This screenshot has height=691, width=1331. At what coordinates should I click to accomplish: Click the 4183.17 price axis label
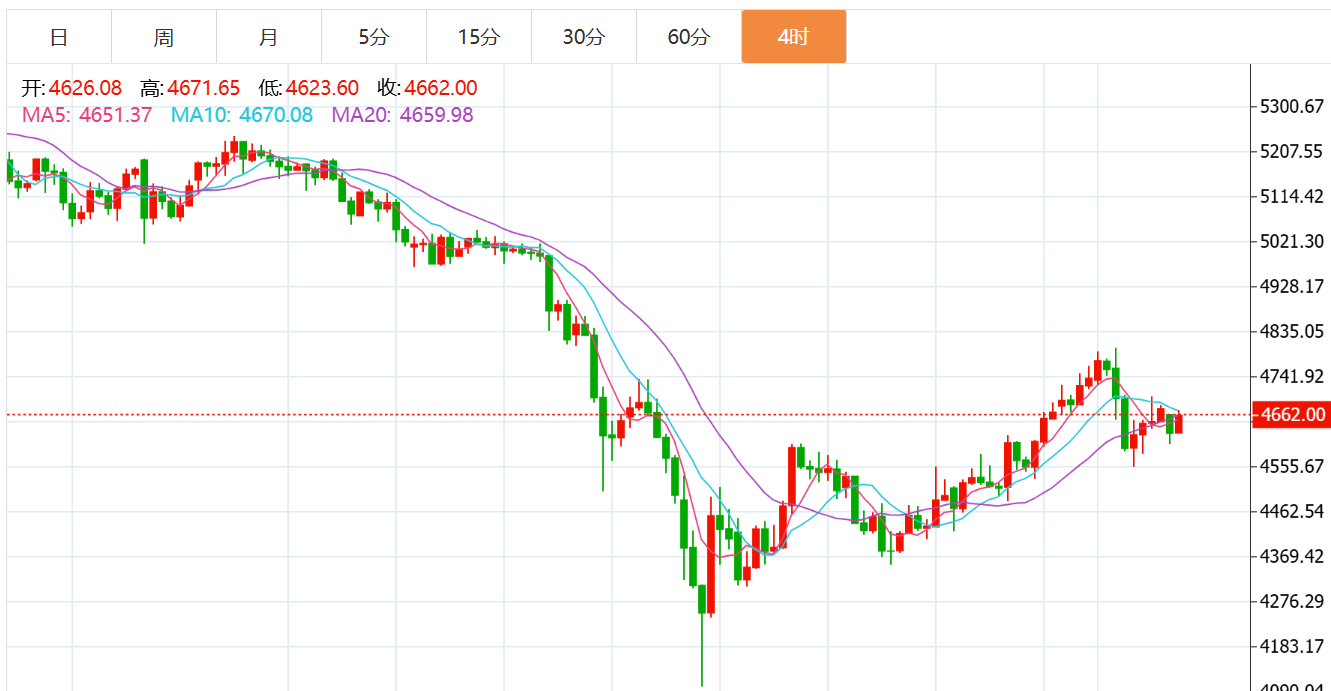(x=1290, y=646)
